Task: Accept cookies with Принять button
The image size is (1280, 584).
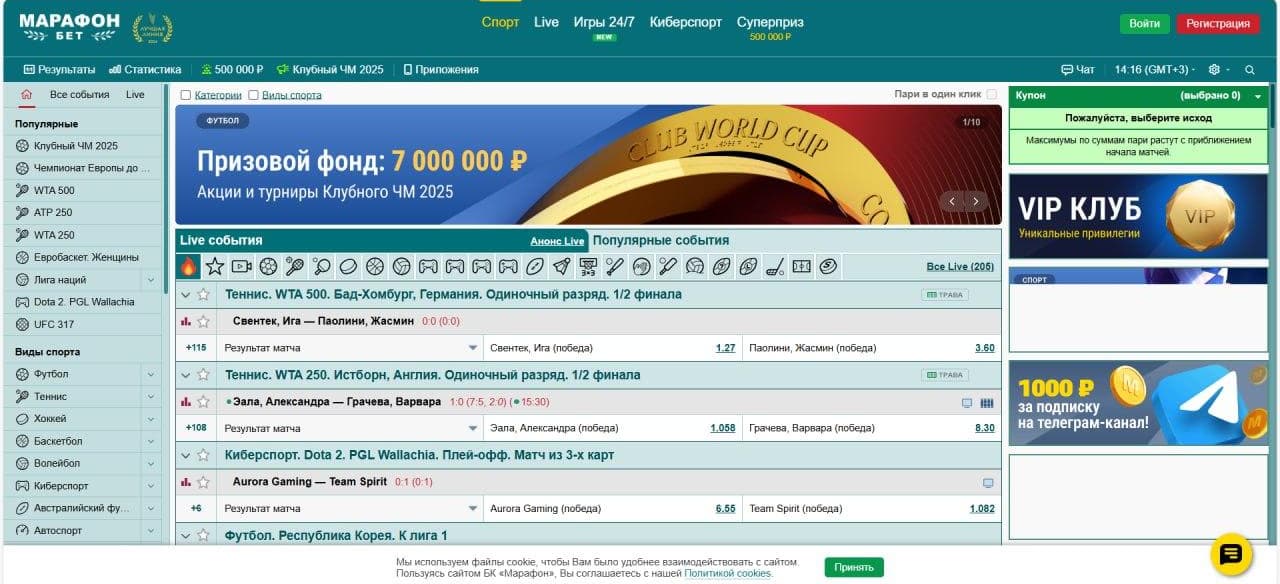Action: pos(854,567)
